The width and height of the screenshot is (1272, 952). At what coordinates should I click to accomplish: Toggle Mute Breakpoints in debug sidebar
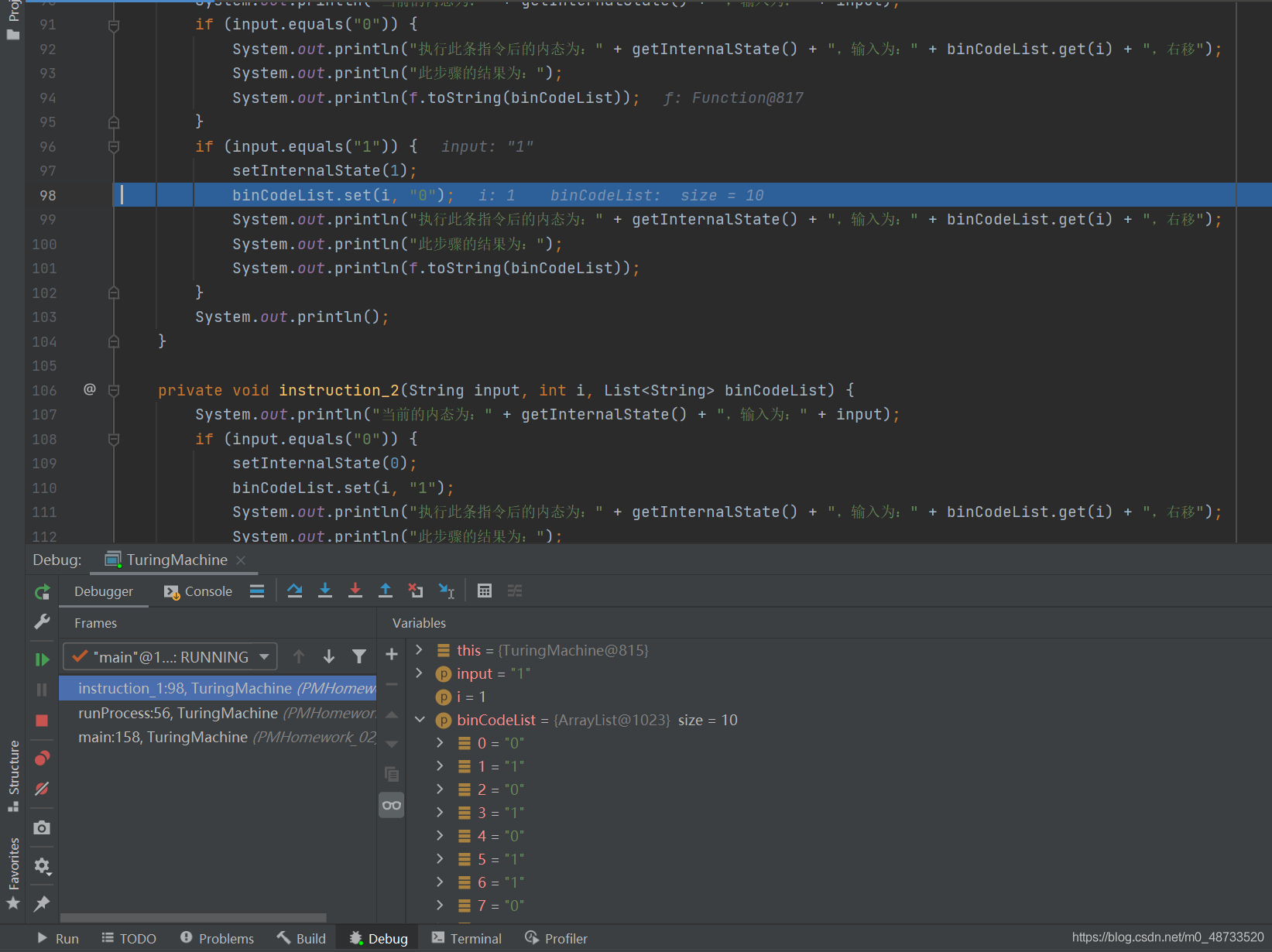tap(42, 789)
